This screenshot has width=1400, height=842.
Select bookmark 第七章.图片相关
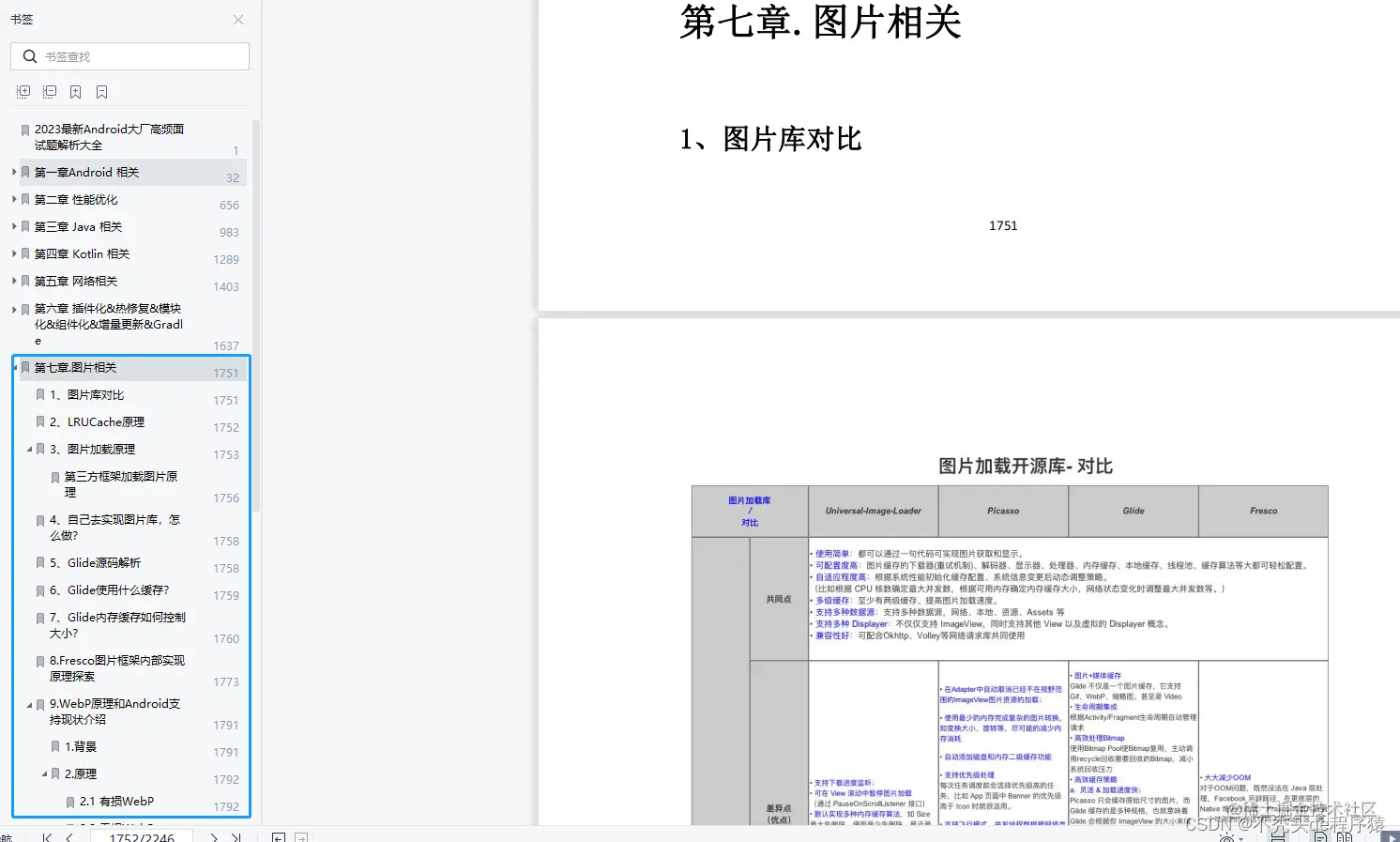pyautogui.click(x=89, y=367)
